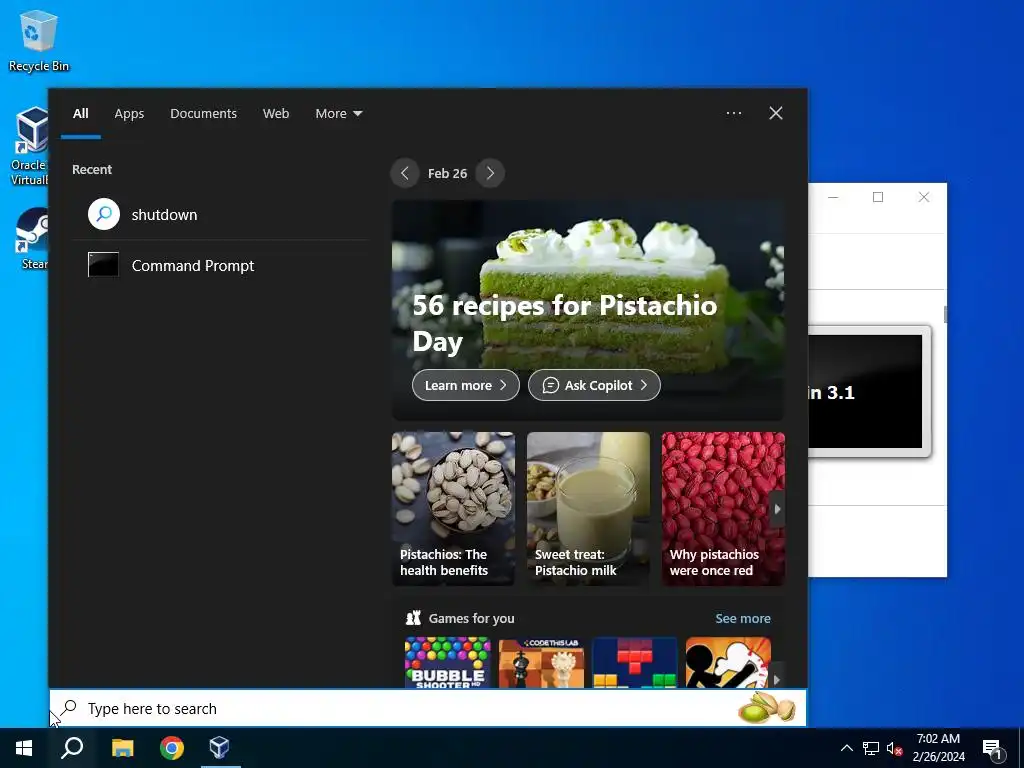
Task: Select the All search tab
Action: click(80, 114)
